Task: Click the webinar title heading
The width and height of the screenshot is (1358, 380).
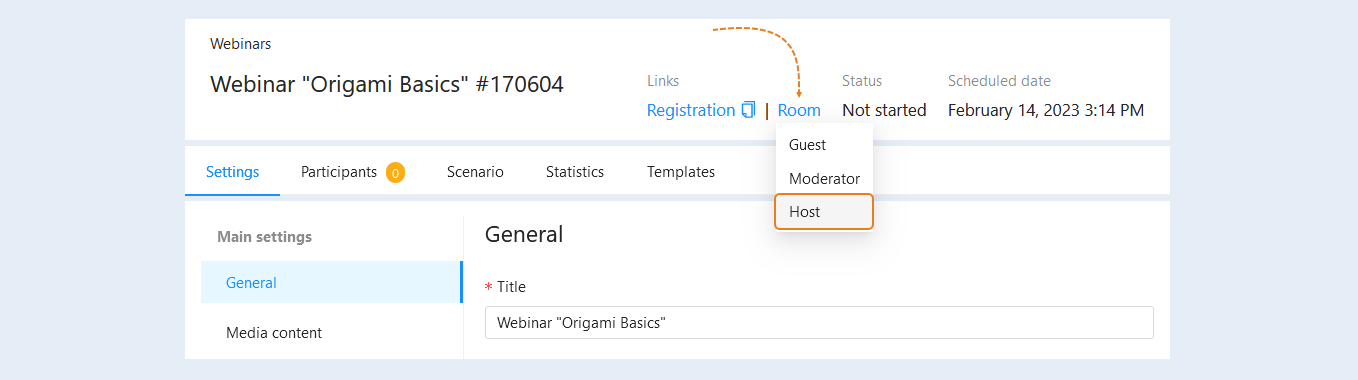Action: [387, 84]
